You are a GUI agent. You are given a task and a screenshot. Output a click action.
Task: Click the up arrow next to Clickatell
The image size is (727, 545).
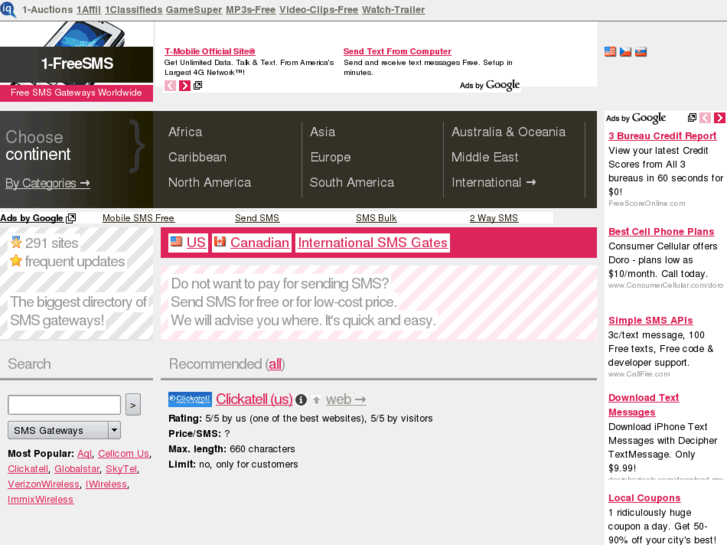coord(316,400)
